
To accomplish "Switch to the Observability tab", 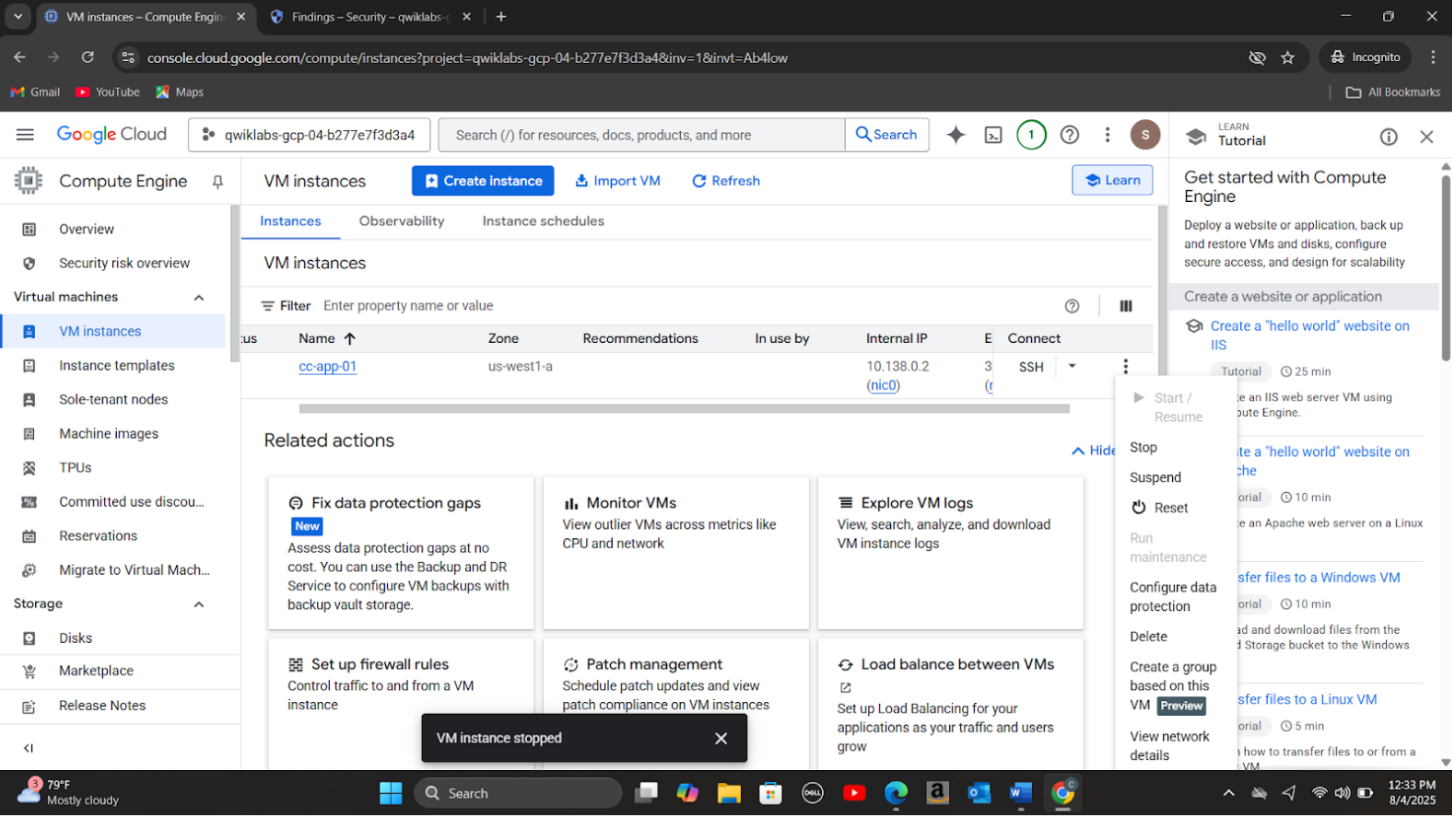I will 401,221.
